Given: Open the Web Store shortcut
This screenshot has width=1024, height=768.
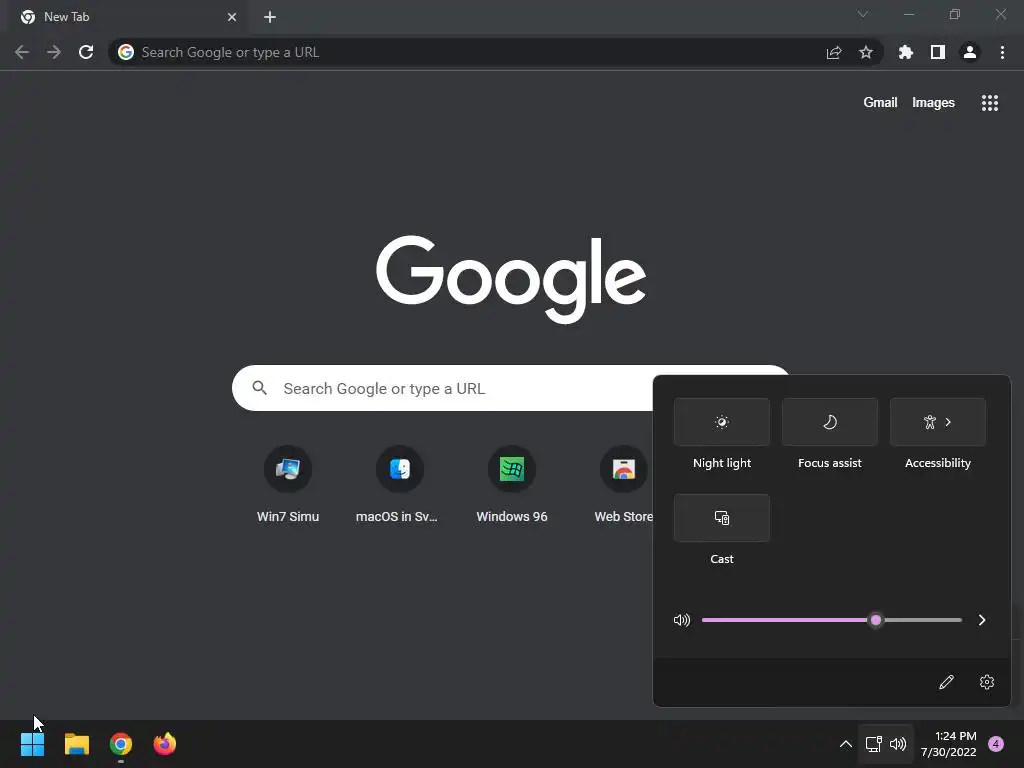Looking at the screenshot, I should (x=624, y=485).
